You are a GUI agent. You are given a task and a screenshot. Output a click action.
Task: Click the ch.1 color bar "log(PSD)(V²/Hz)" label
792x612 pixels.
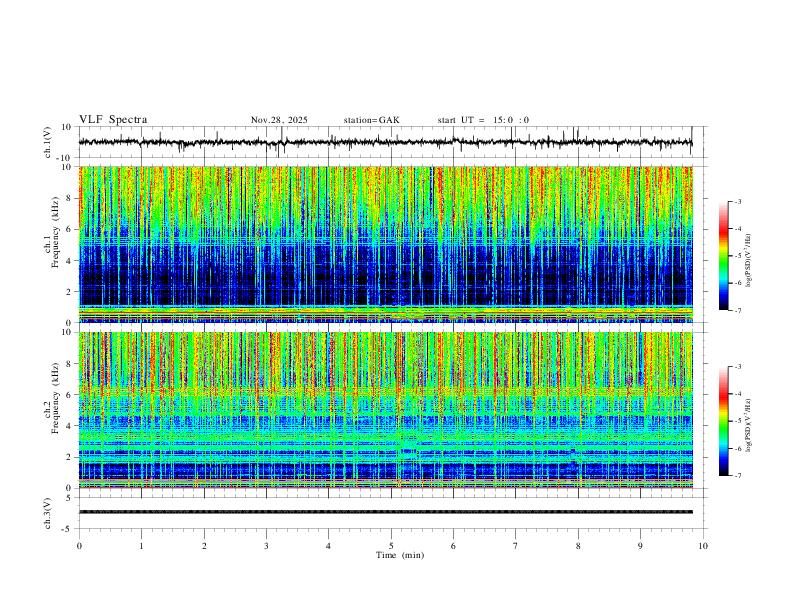(x=749, y=261)
